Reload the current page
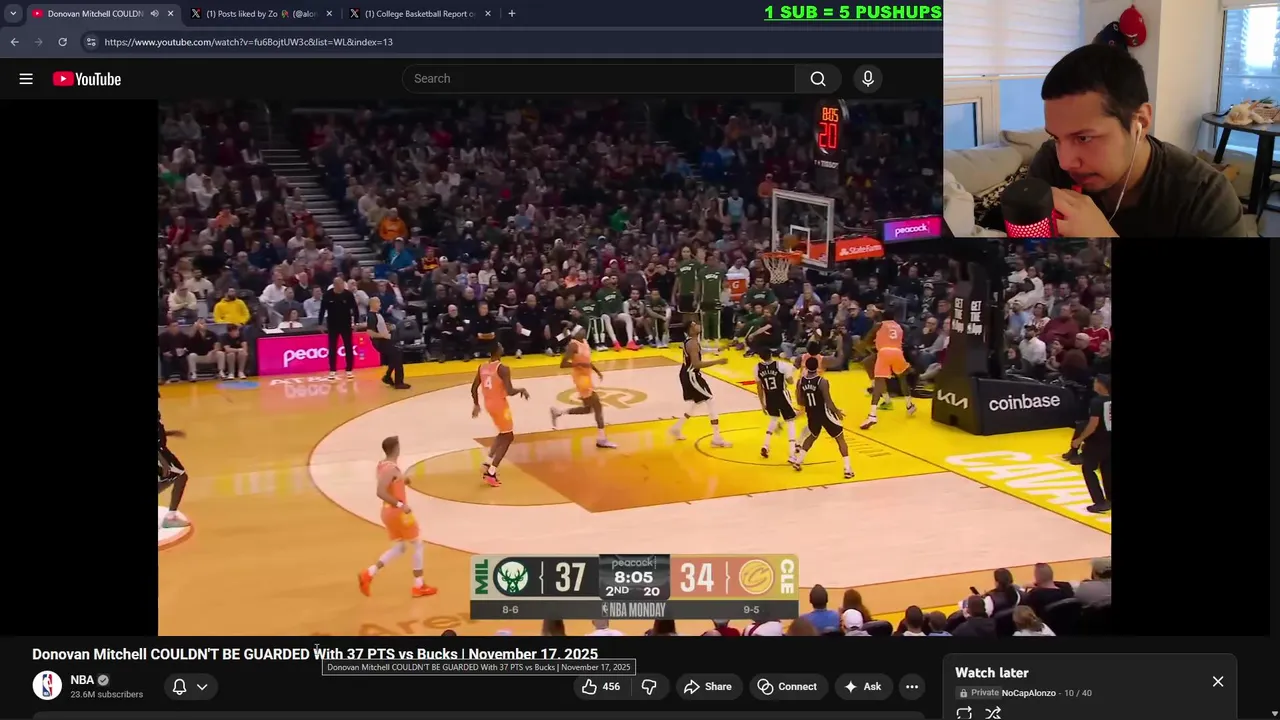1280x720 pixels. click(x=62, y=42)
